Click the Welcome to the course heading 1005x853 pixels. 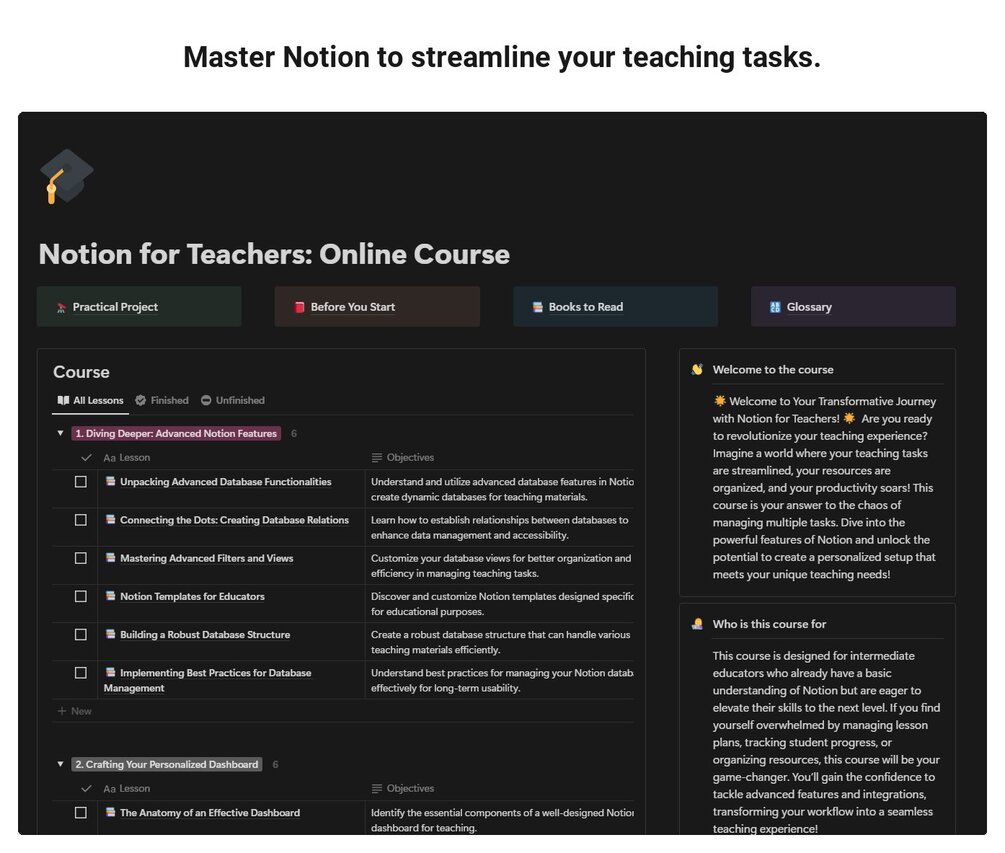click(x=773, y=370)
